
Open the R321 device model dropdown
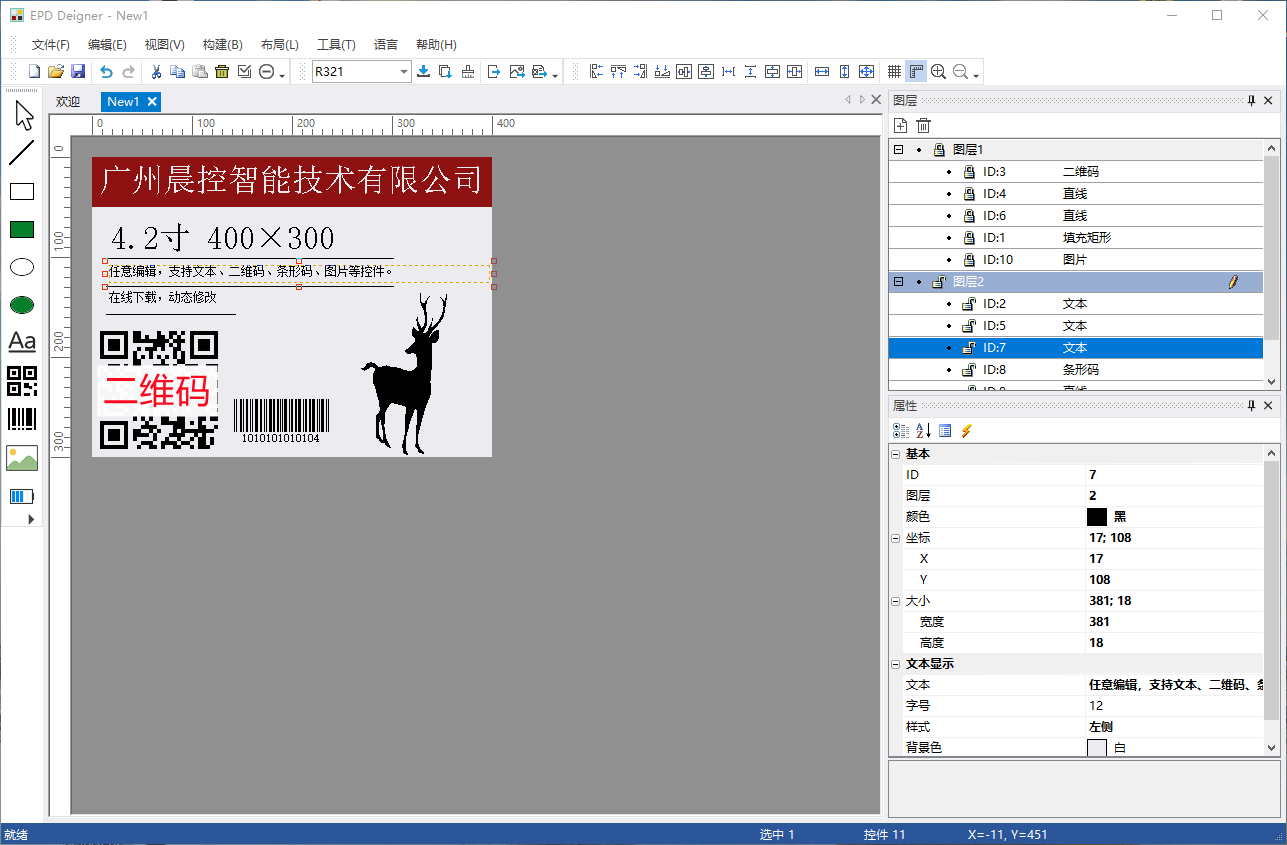(x=404, y=71)
